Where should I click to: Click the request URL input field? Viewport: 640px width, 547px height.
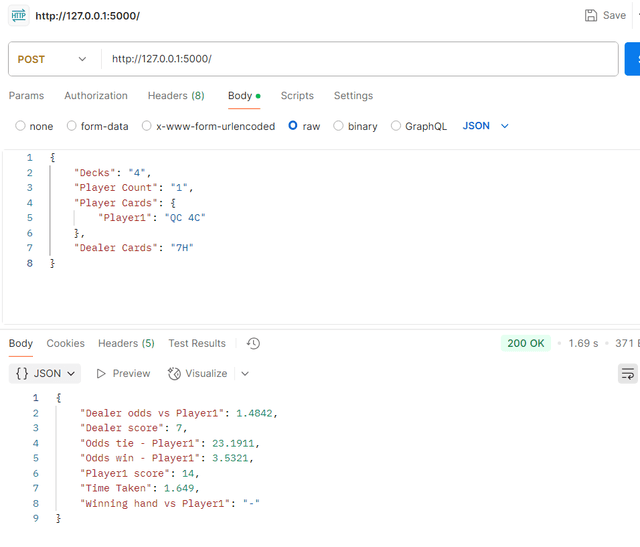tap(359, 59)
